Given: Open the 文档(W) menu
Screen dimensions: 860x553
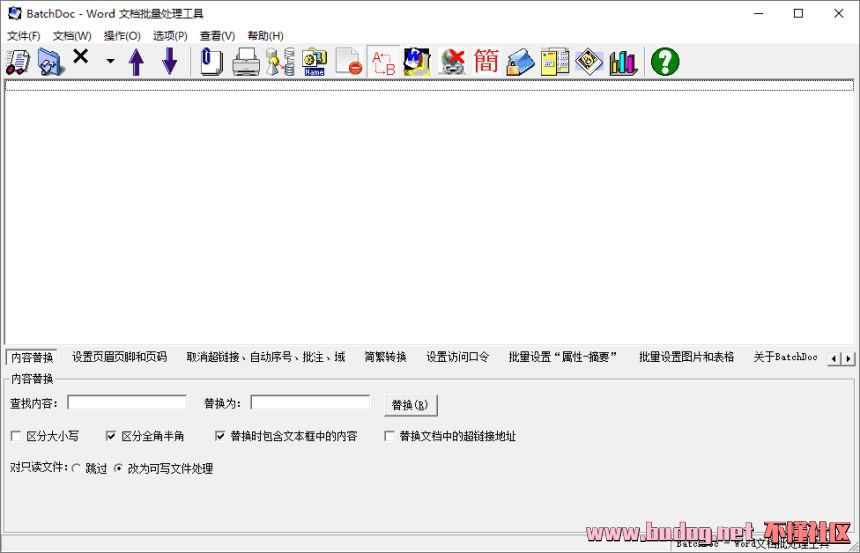Looking at the screenshot, I should pyautogui.click(x=72, y=36).
